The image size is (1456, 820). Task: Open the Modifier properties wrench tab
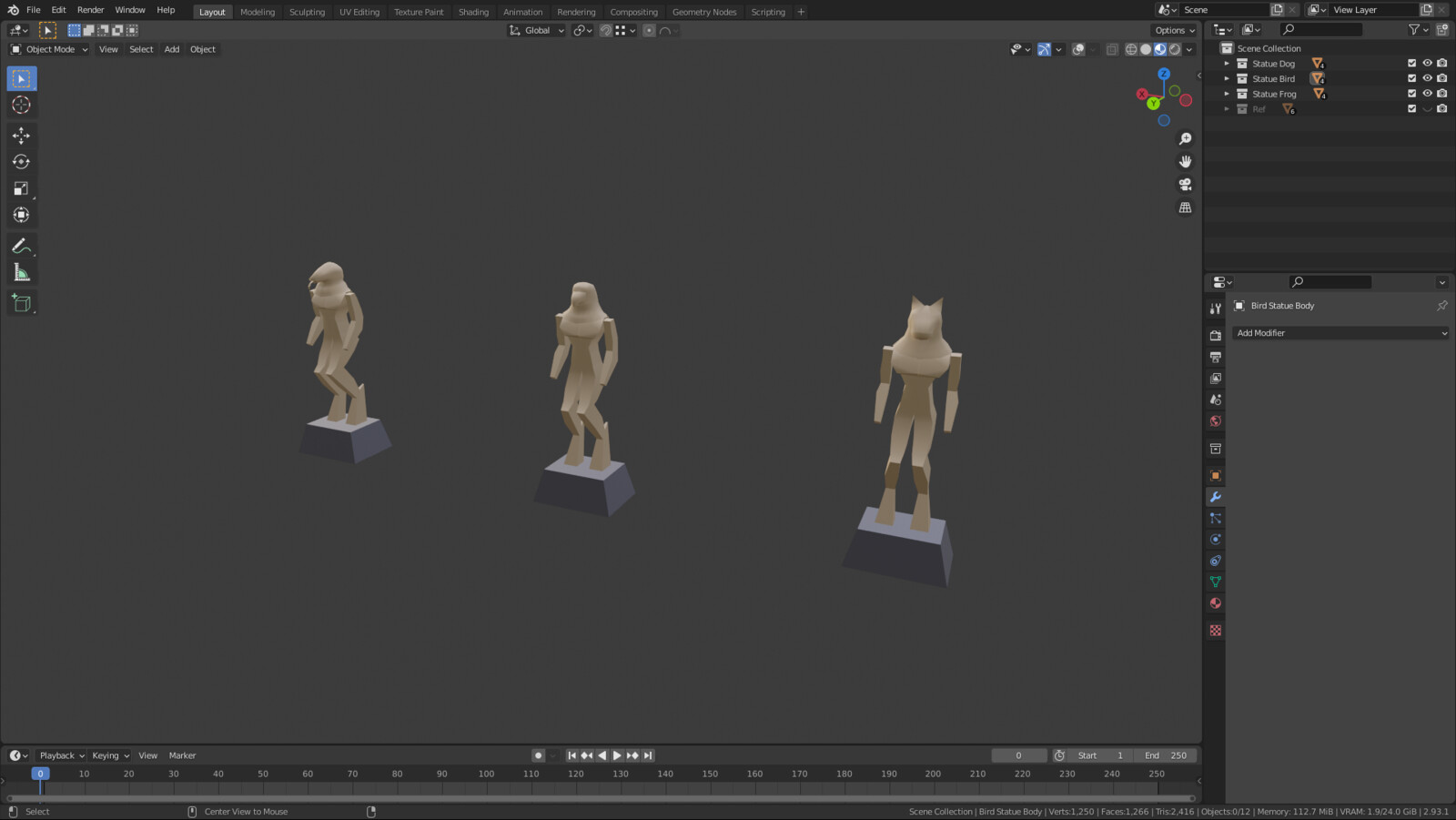(x=1216, y=497)
